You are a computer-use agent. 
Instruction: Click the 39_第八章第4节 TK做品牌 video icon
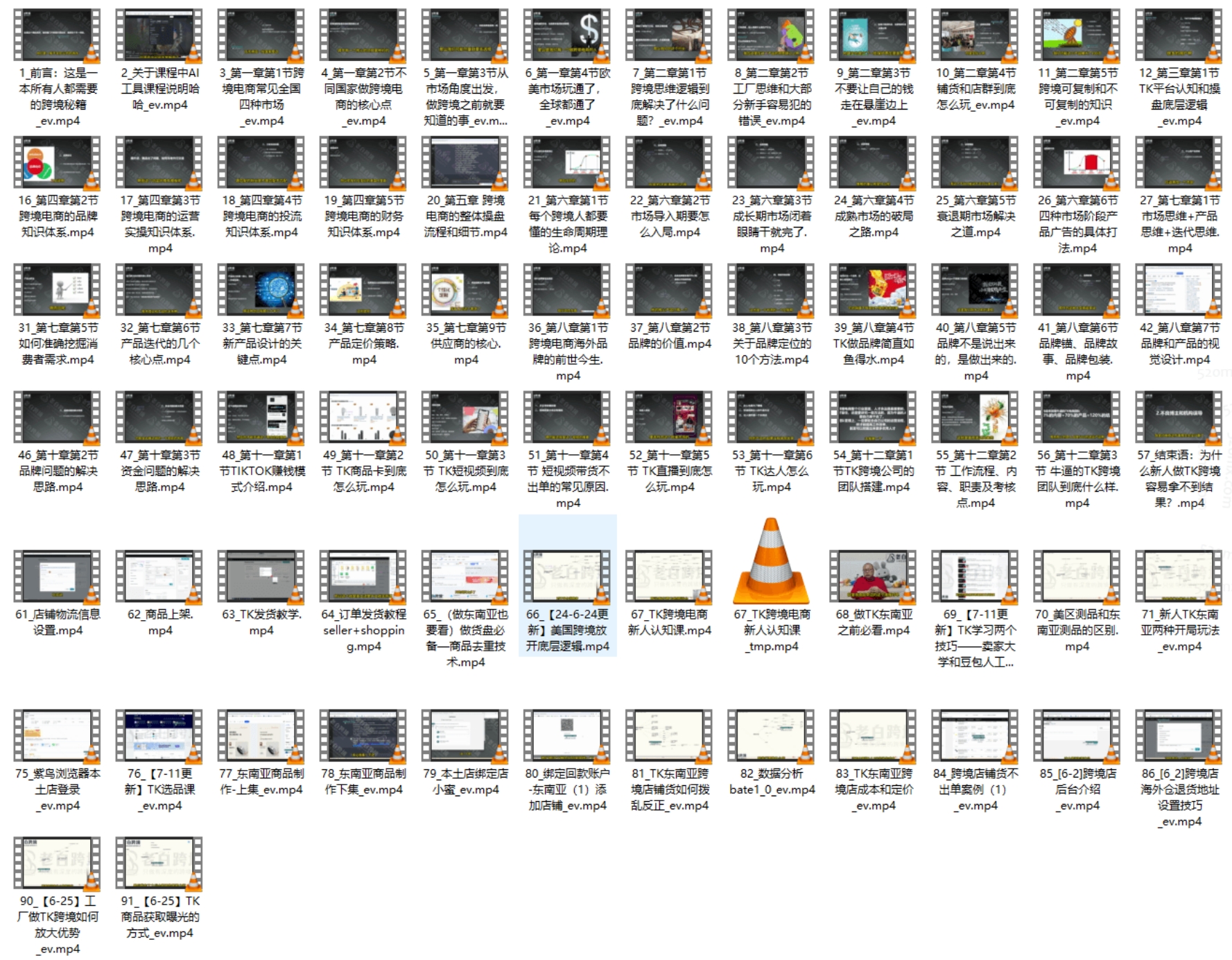873,290
